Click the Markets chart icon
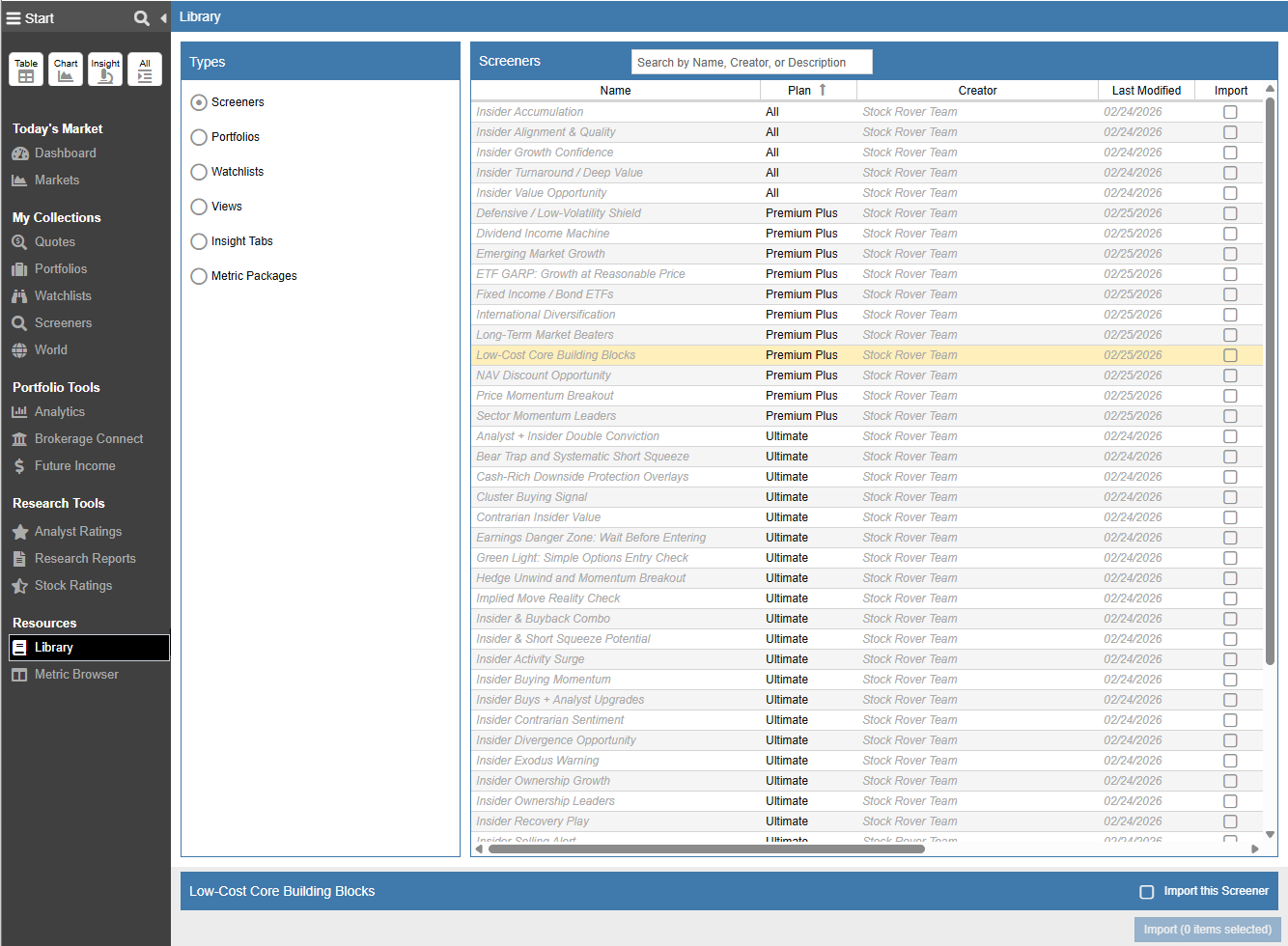The width and height of the screenshot is (1288, 946). click(19, 181)
